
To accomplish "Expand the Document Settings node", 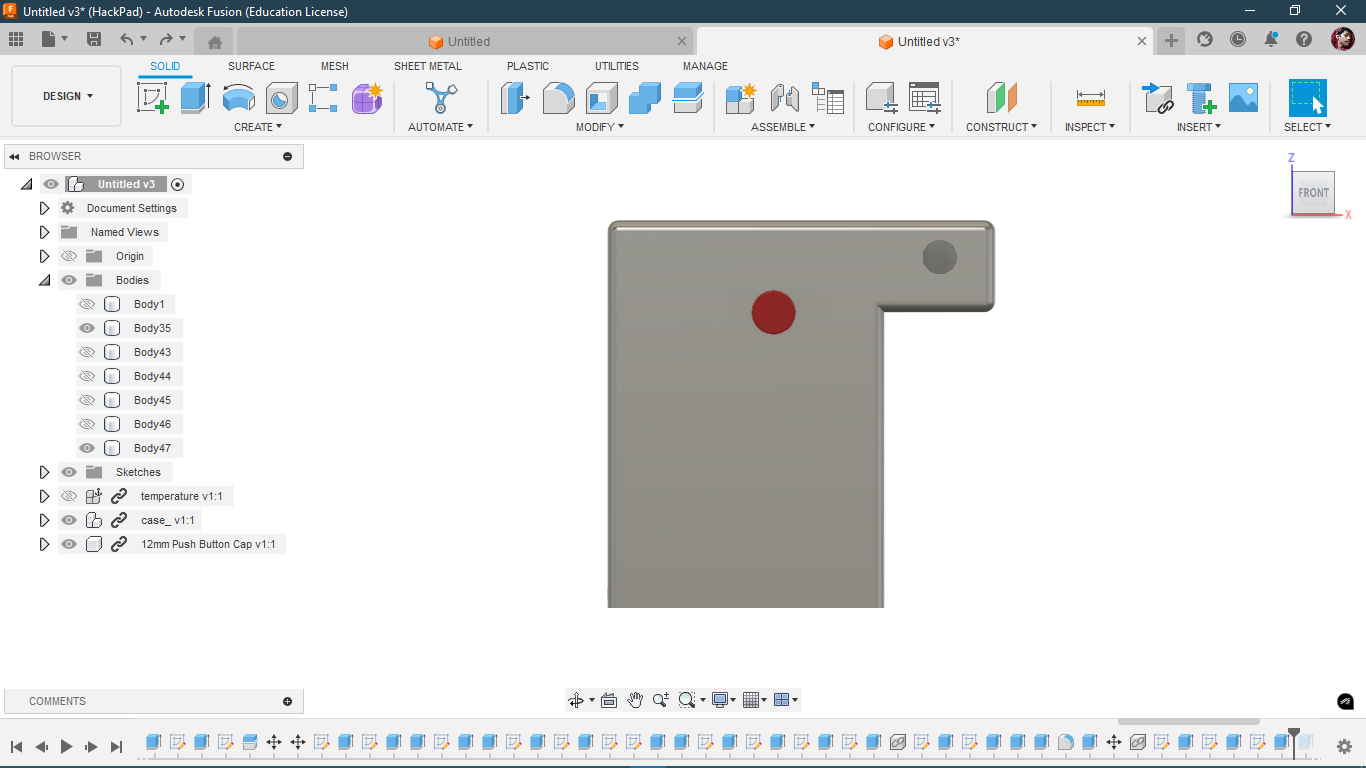I will pos(44,208).
